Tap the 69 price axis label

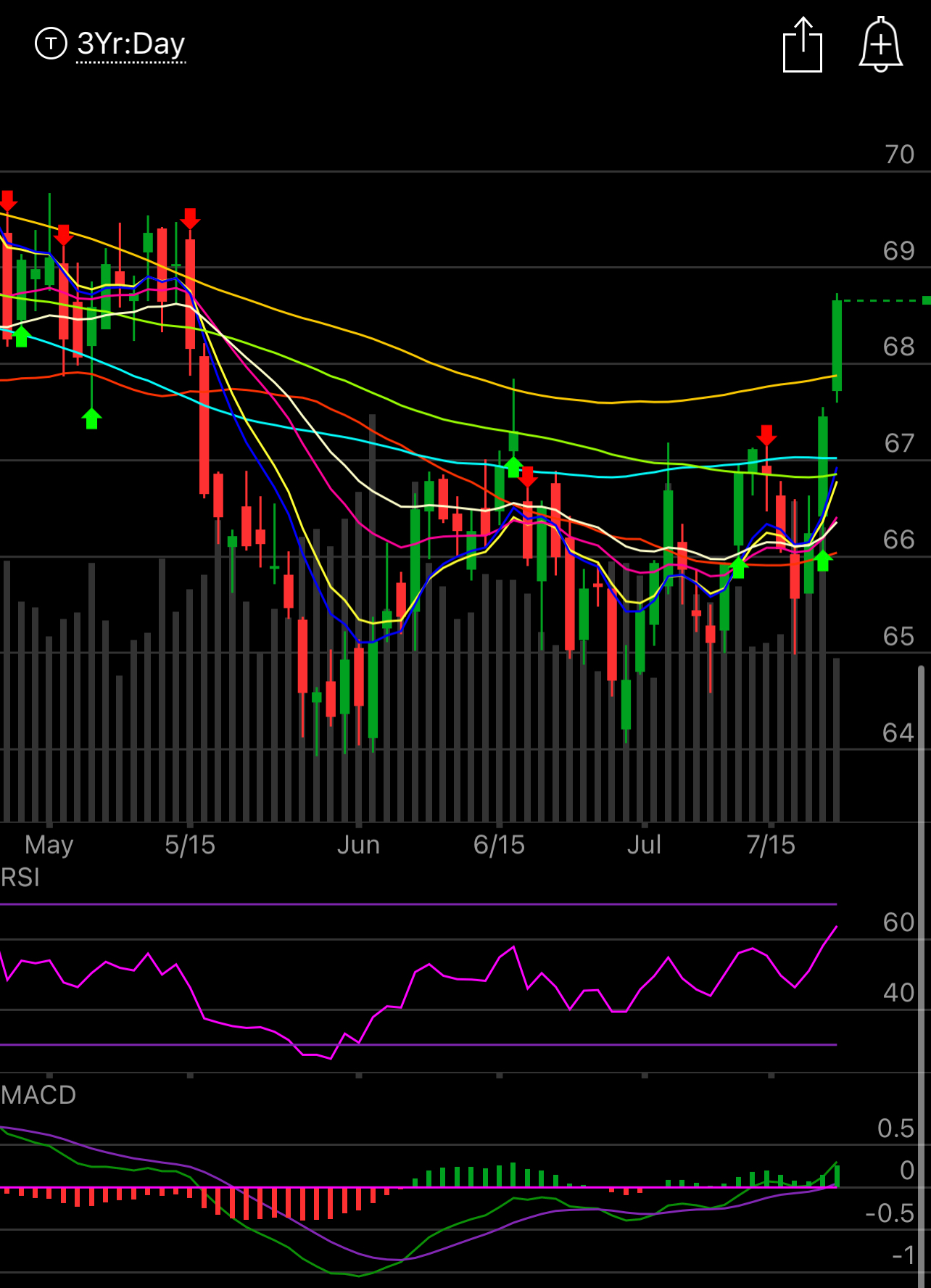pyautogui.click(x=899, y=251)
